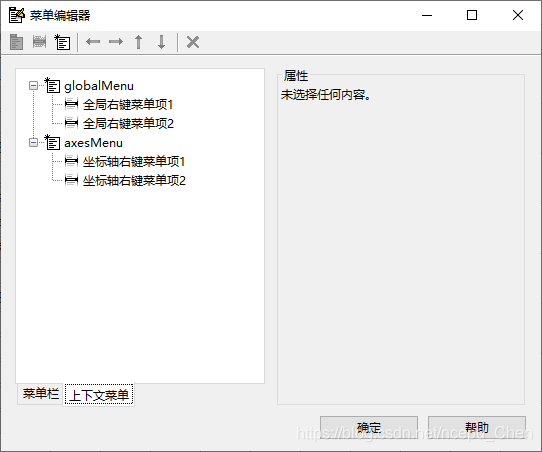Screen dimensions: 542x452
Task: Click the Move Selected Item Backward left arrow
Action: pos(93,42)
